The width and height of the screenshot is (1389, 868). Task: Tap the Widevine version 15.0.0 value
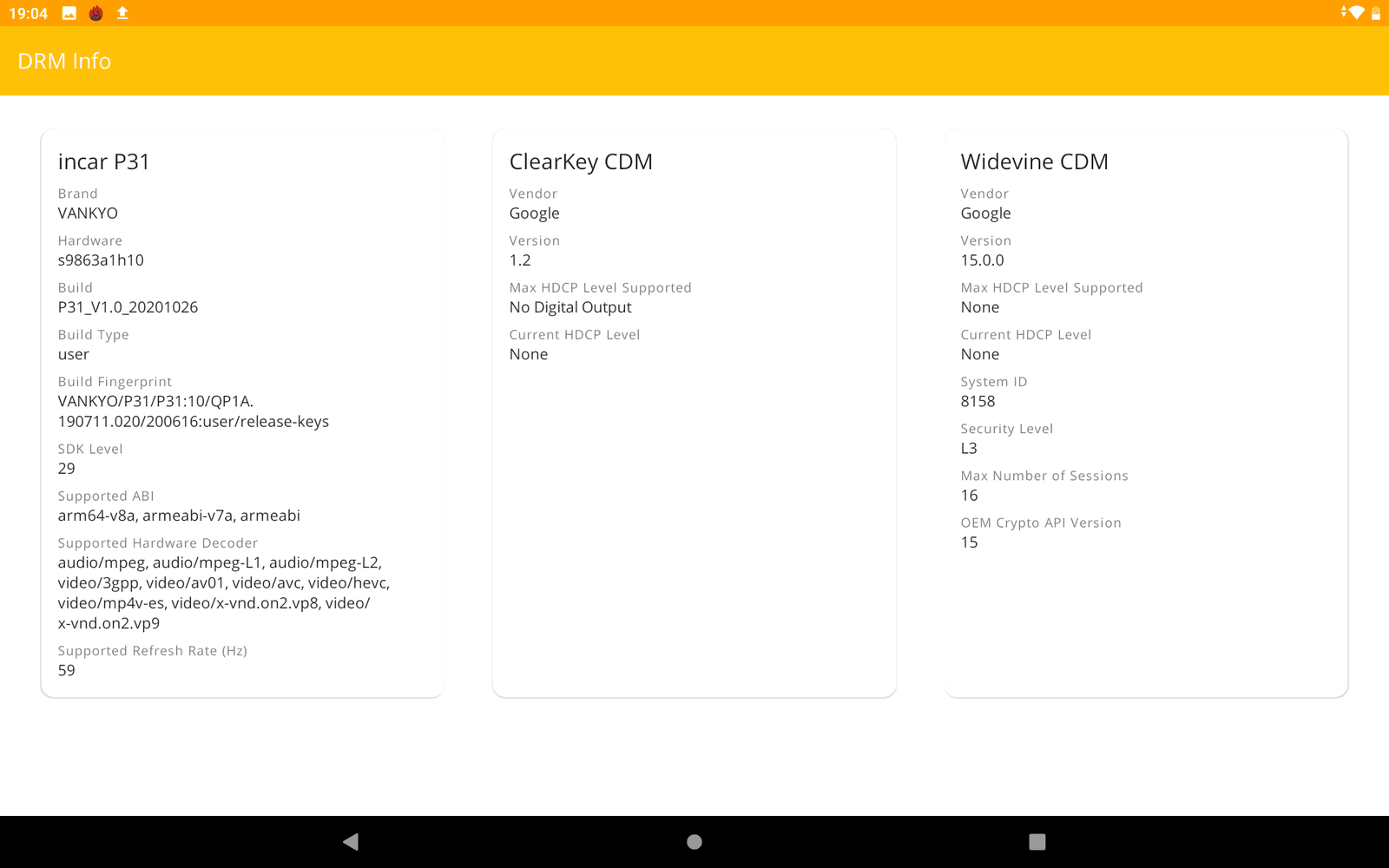pos(982,260)
